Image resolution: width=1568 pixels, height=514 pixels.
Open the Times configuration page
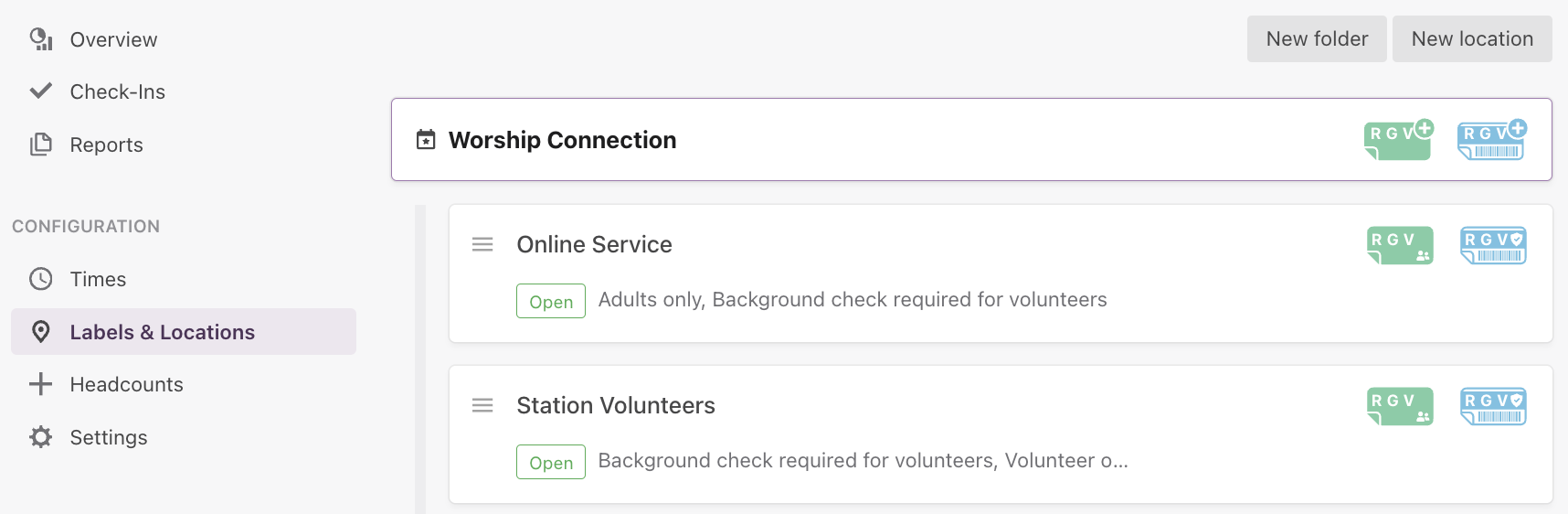click(98, 279)
